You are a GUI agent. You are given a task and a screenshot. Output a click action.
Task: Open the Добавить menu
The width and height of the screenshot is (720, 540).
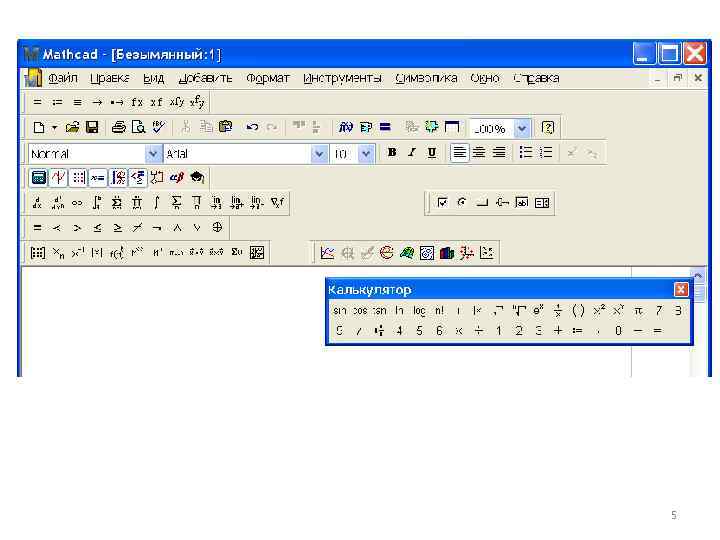coord(206,79)
